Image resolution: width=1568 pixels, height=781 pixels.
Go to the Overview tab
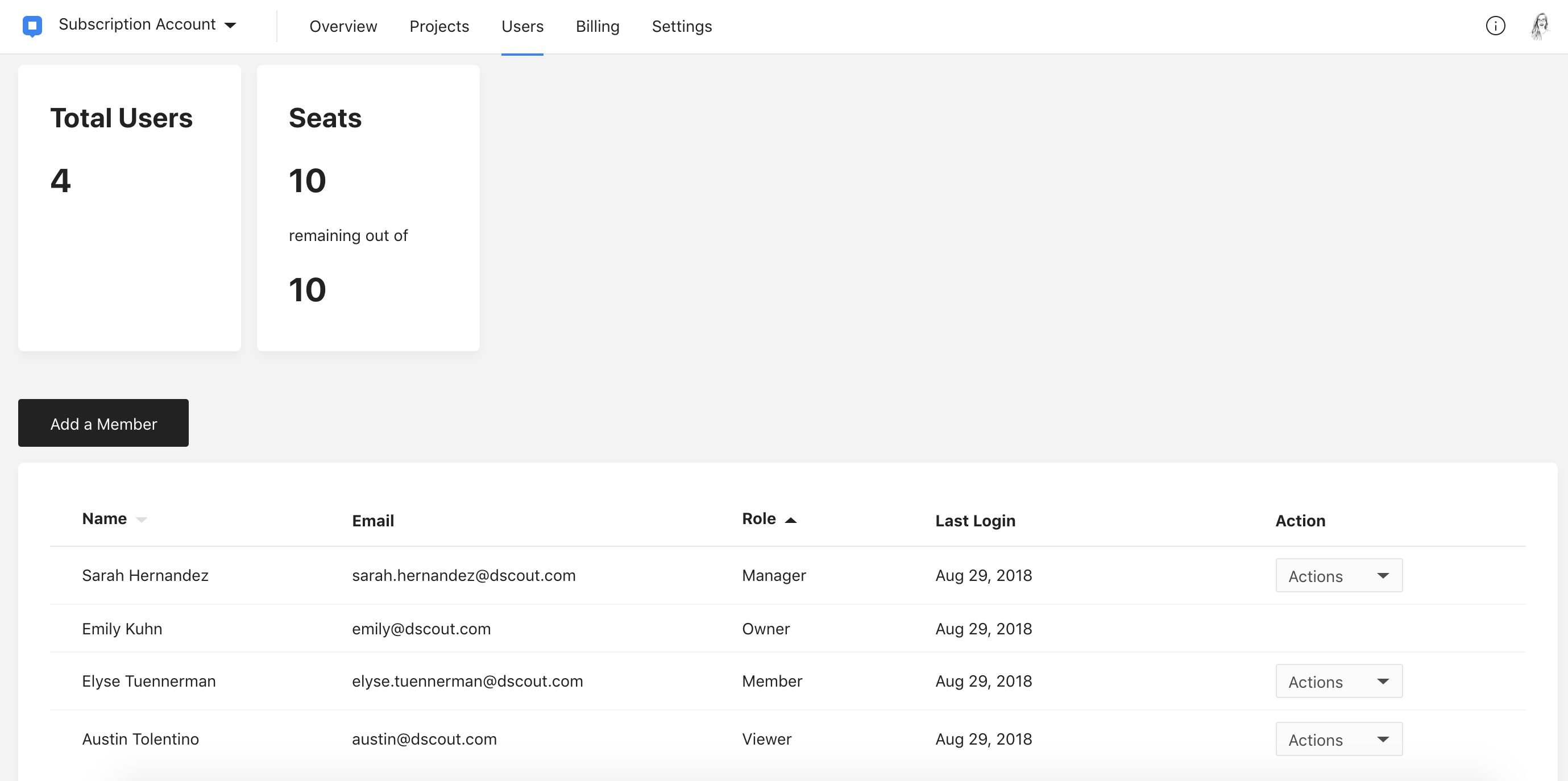click(x=343, y=26)
